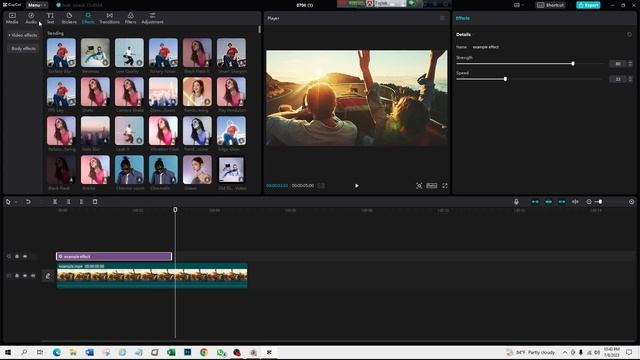Select the example.mp4 video clip

coord(152,276)
